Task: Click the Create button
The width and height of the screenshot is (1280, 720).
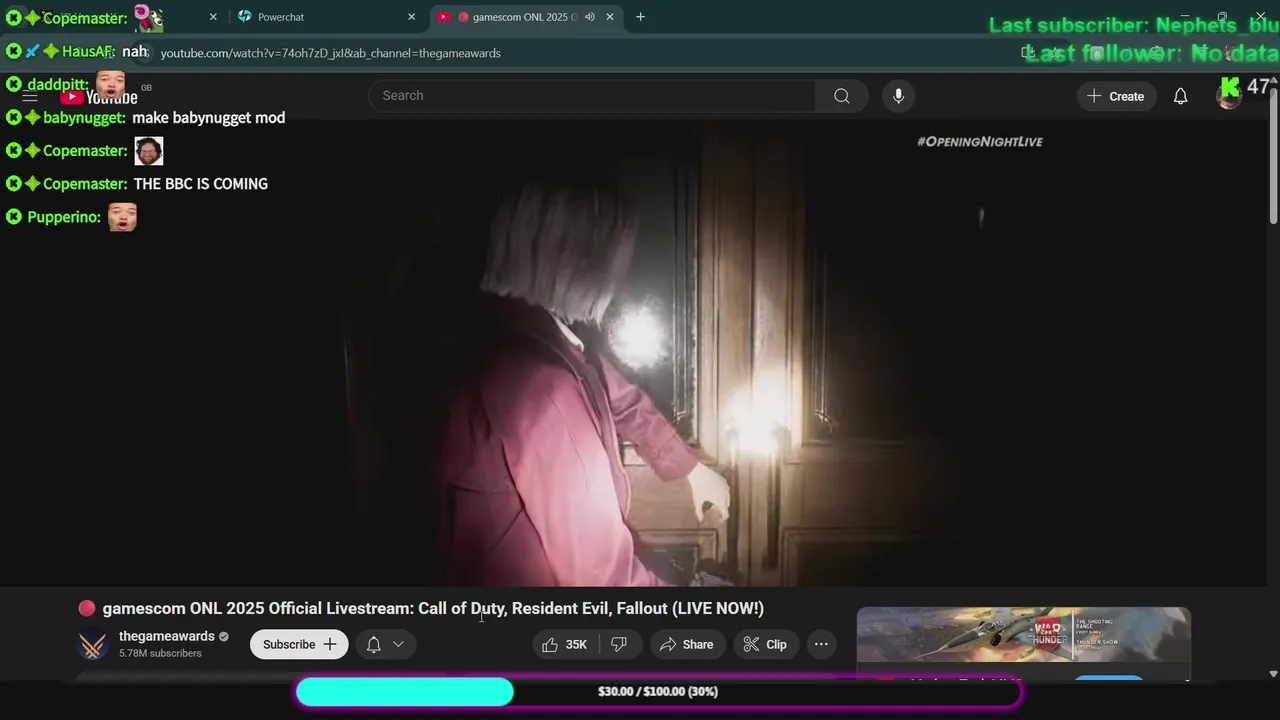Action: (x=1115, y=96)
